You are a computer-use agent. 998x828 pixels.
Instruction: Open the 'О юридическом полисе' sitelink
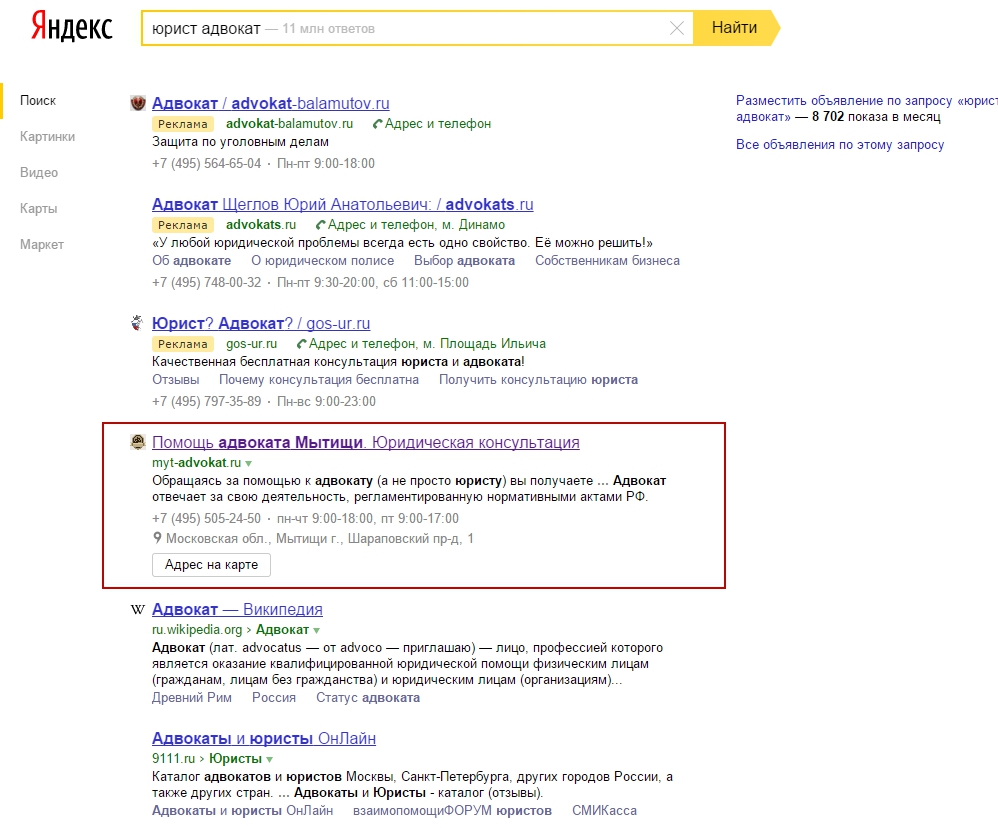point(323,260)
